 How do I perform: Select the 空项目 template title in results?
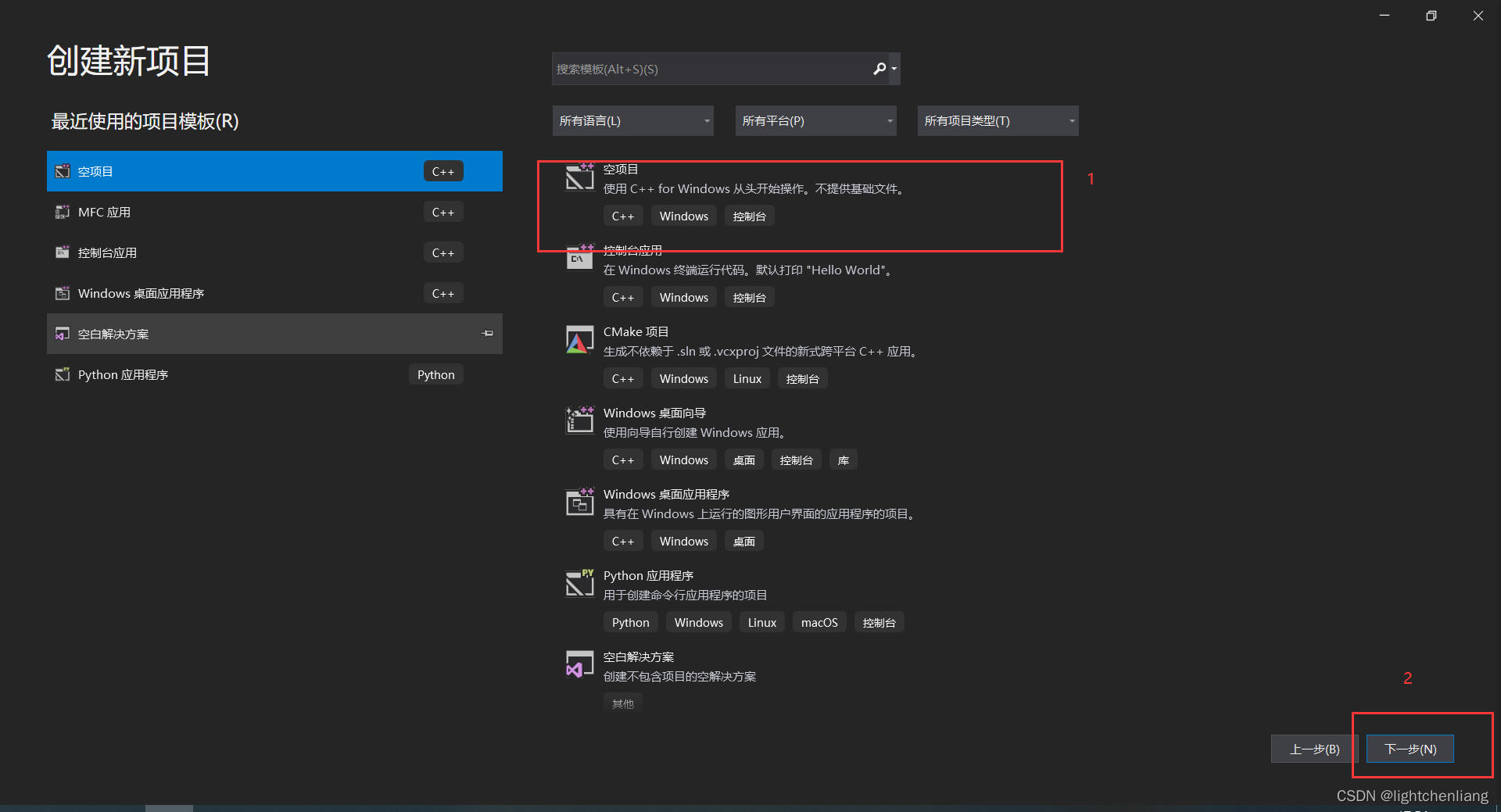pyautogui.click(x=621, y=169)
